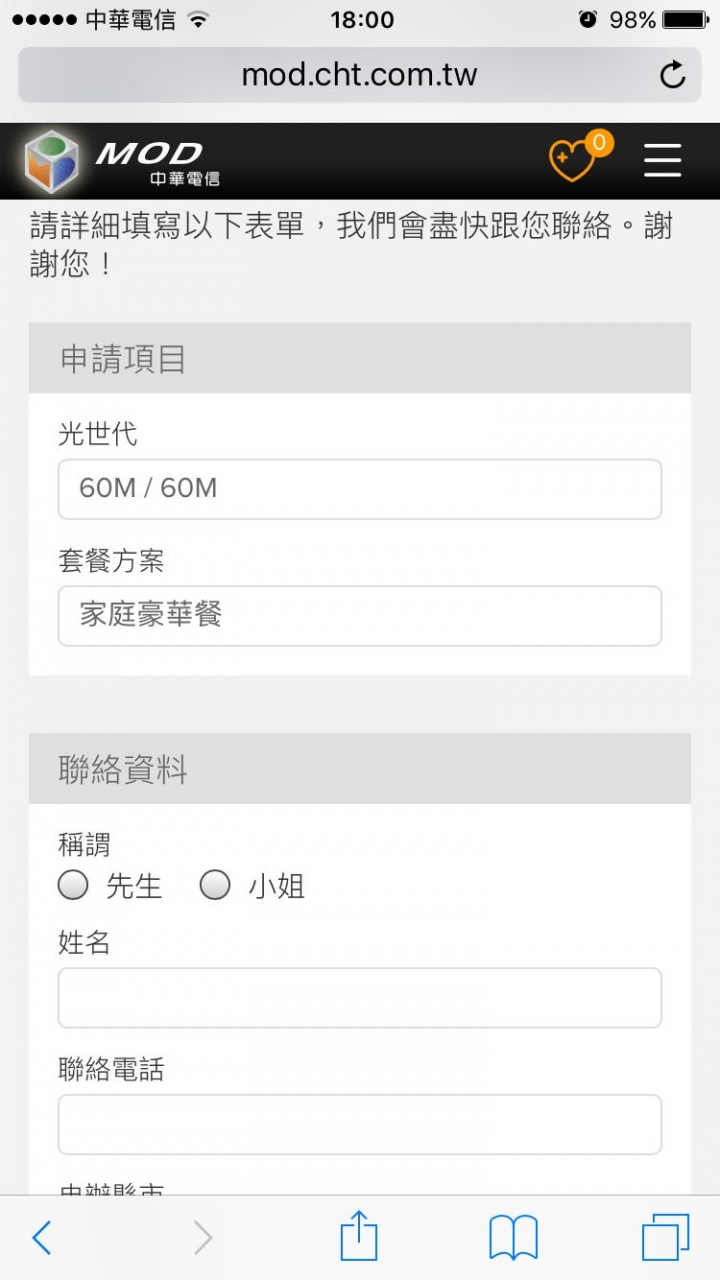The width and height of the screenshot is (720, 1280).
Task: Reload the page with refresh icon
Action: (x=672, y=75)
